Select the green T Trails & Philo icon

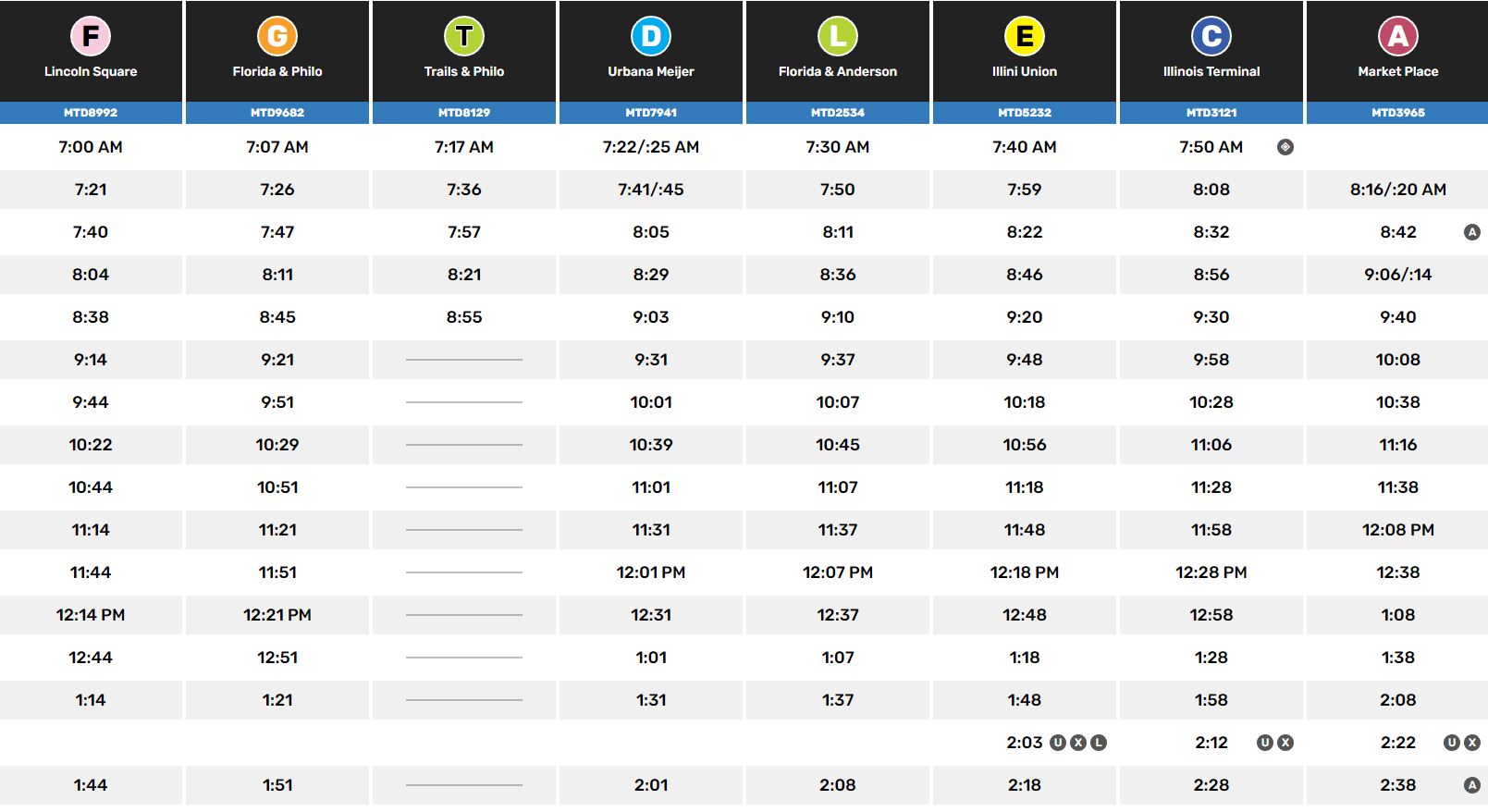pos(464,37)
